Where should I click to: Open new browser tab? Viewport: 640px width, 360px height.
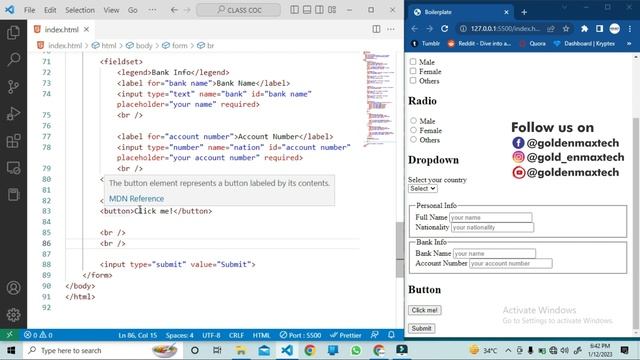click(524, 12)
